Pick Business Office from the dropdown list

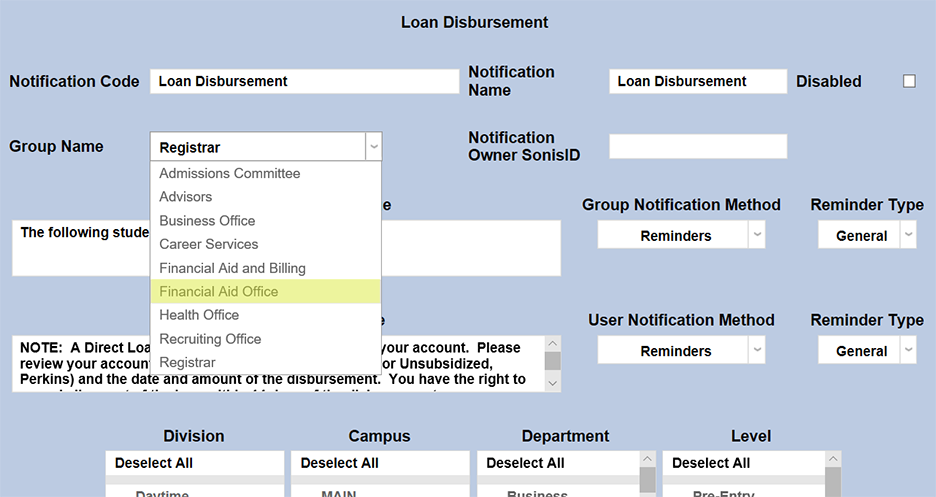click(x=266, y=221)
